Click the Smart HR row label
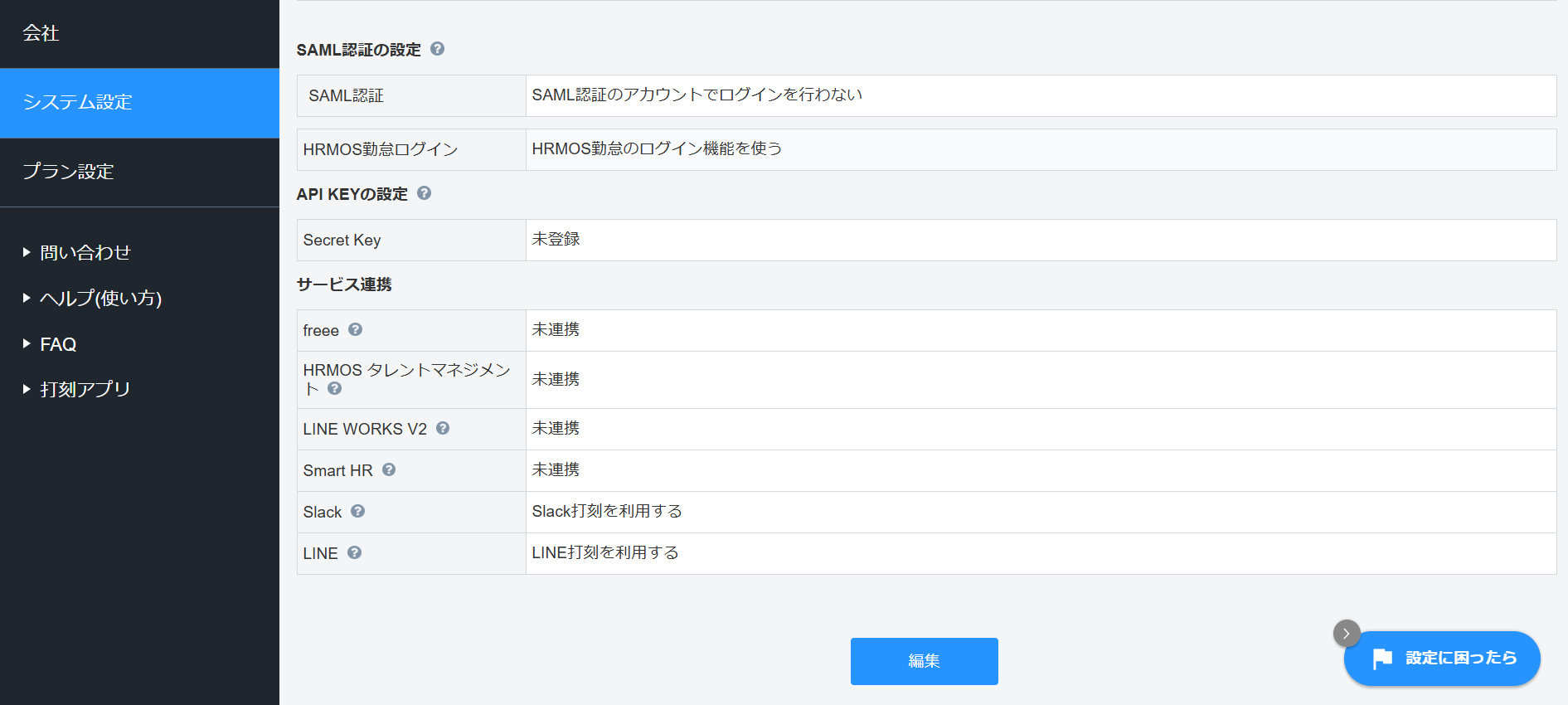 pos(337,470)
